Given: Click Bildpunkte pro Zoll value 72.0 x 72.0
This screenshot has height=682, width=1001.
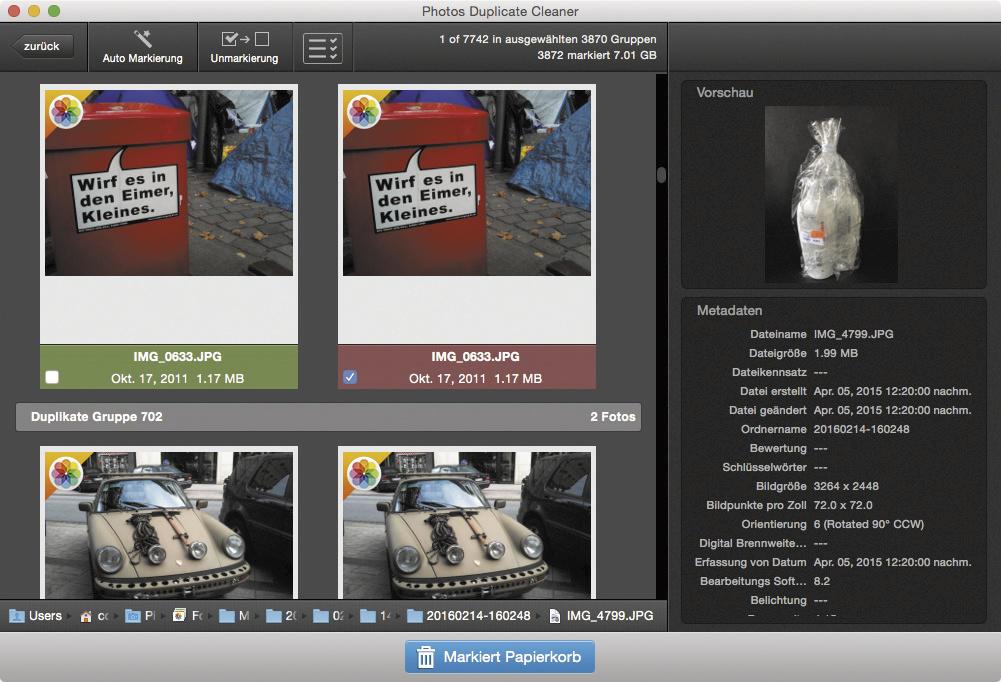Looking at the screenshot, I should 843,505.
